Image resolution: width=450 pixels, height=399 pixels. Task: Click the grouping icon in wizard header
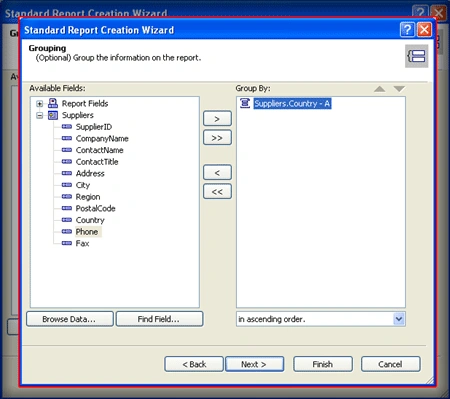416,56
